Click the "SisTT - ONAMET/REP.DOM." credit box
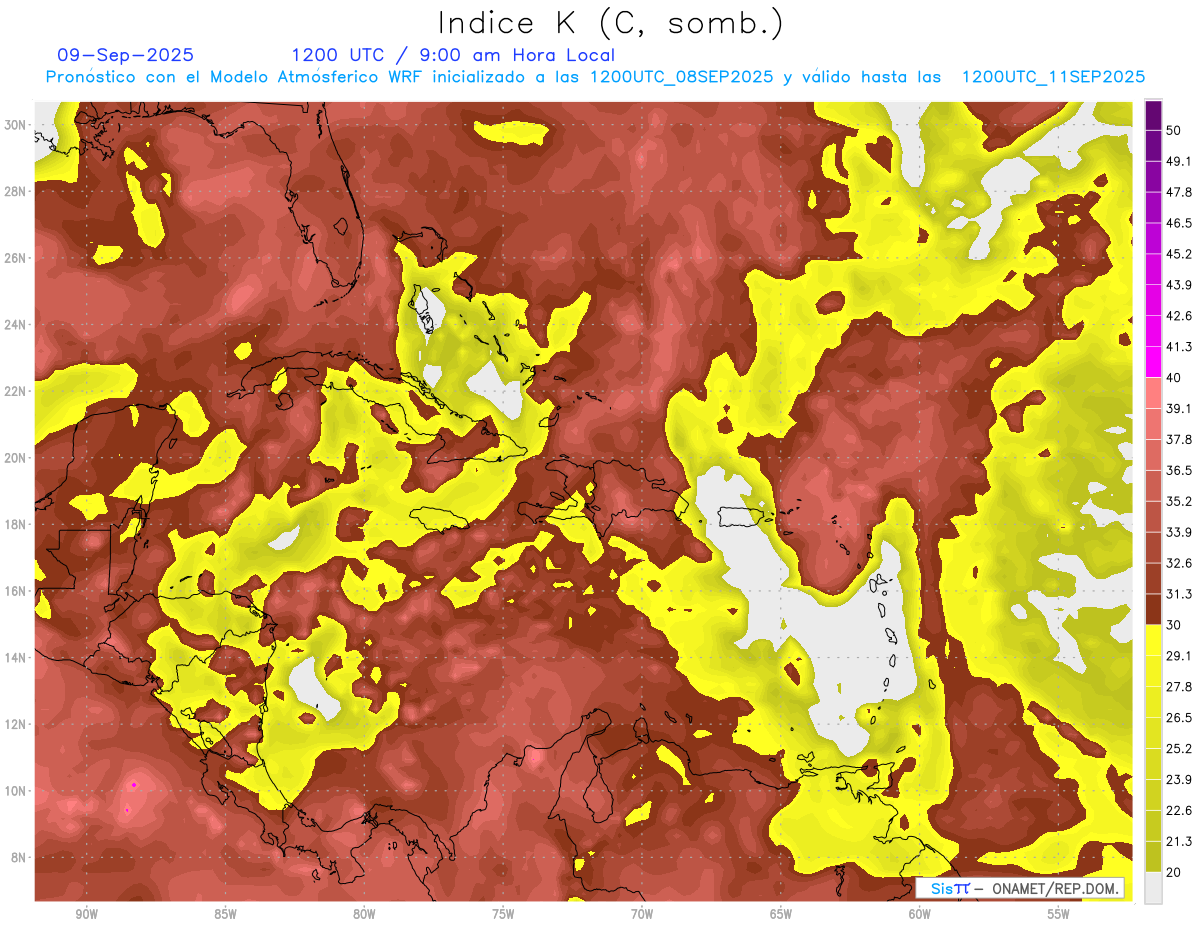1200x927 pixels. [x=1020, y=888]
